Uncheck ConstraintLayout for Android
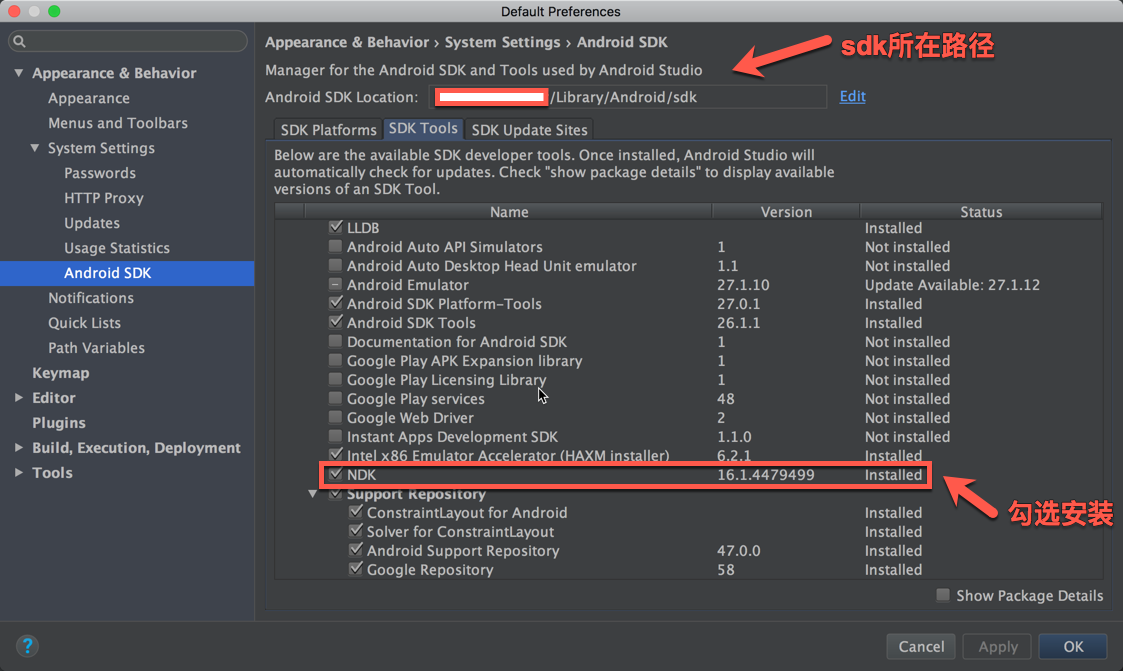Viewport: 1123px width, 671px height. tap(355, 512)
